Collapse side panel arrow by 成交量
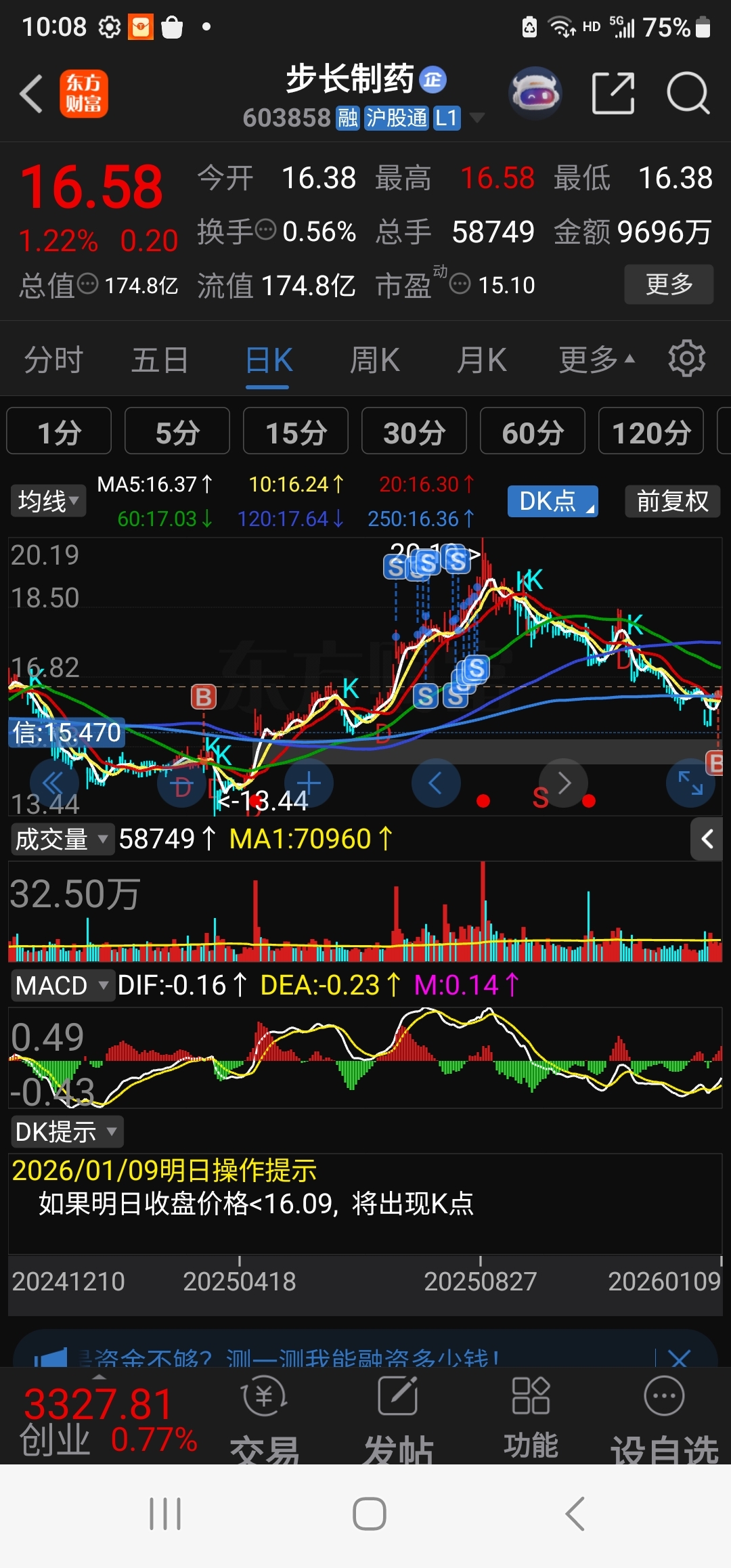 pos(707,840)
